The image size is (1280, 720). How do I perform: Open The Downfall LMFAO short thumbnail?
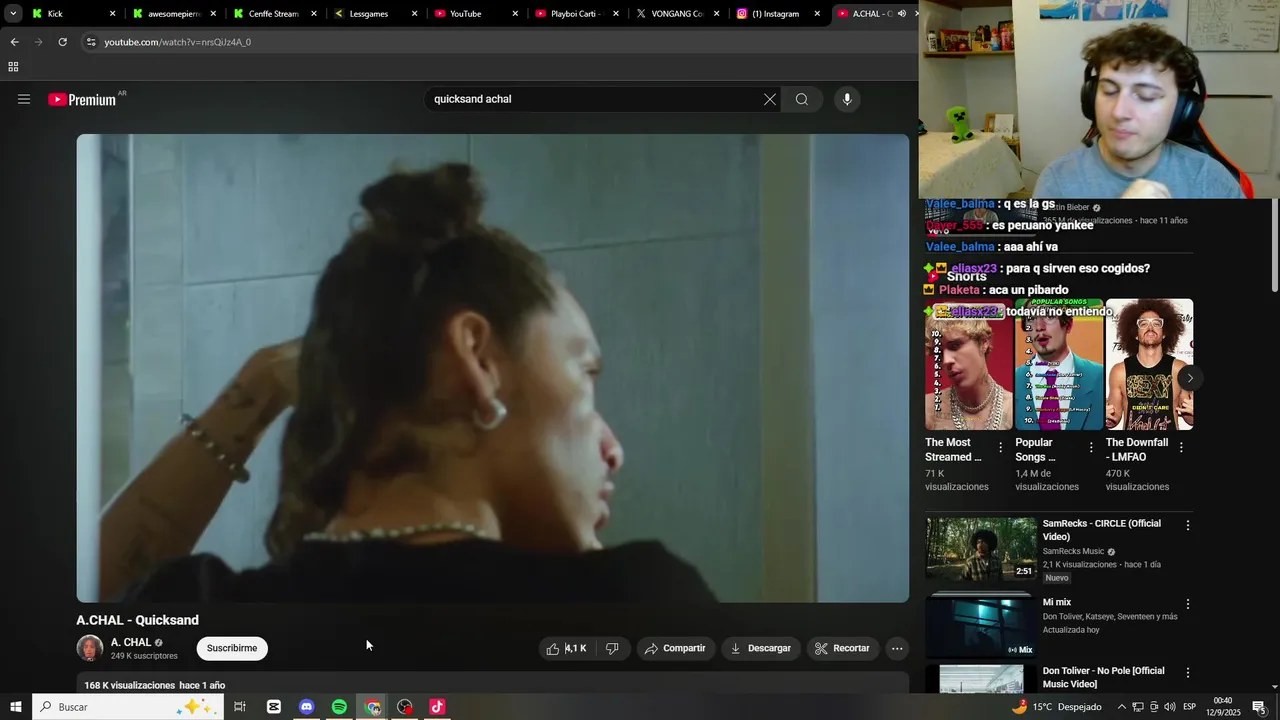(x=1149, y=365)
